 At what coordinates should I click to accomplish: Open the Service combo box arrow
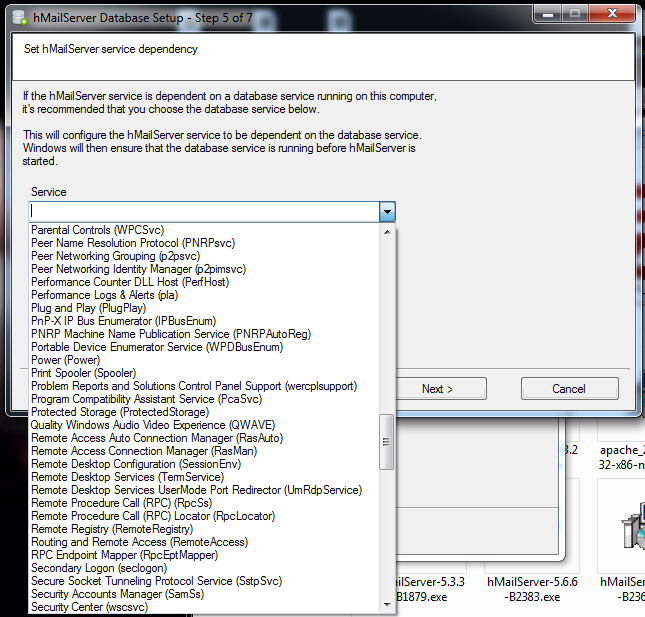click(x=387, y=212)
